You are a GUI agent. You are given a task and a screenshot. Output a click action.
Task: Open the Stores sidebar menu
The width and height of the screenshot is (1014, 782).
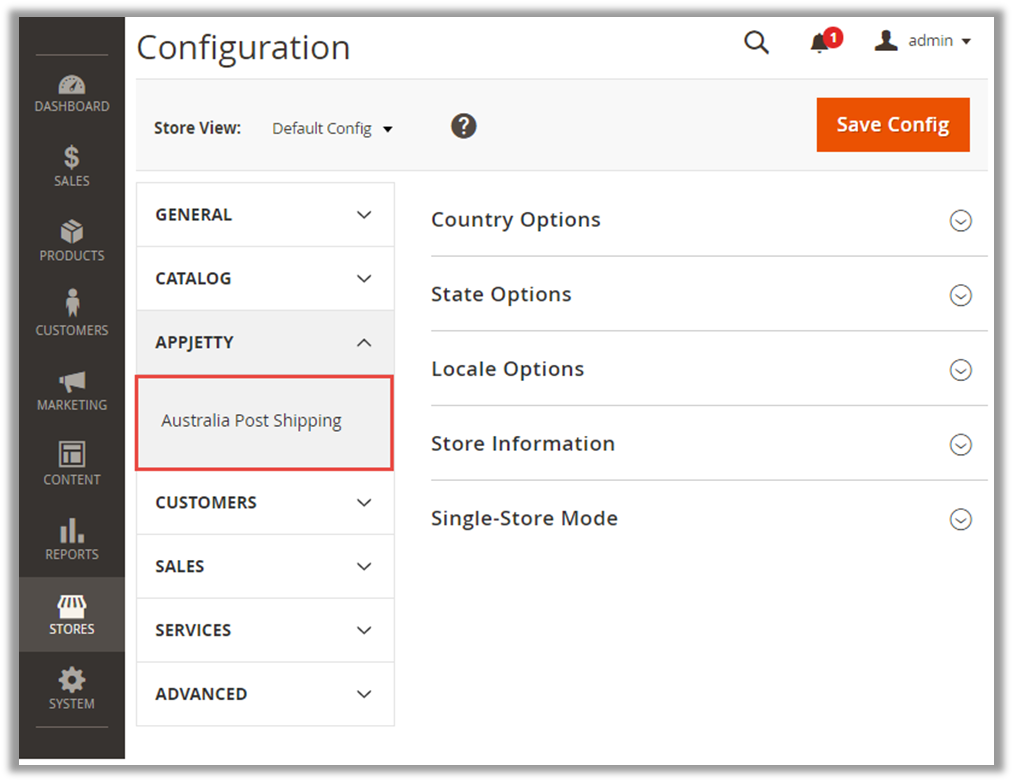click(x=71, y=614)
